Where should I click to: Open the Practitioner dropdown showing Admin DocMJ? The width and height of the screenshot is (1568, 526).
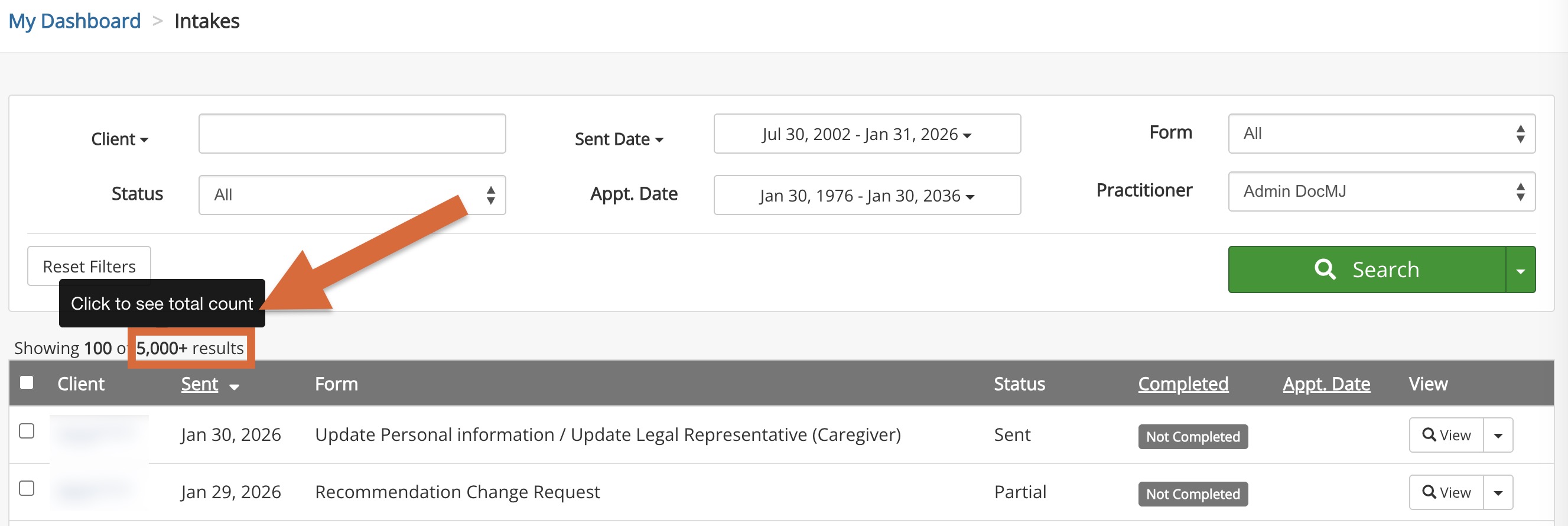[1381, 191]
